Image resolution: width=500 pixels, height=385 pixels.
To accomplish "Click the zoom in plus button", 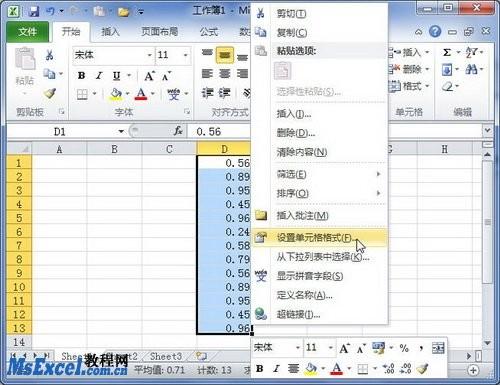I will click(x=473, y=370).
